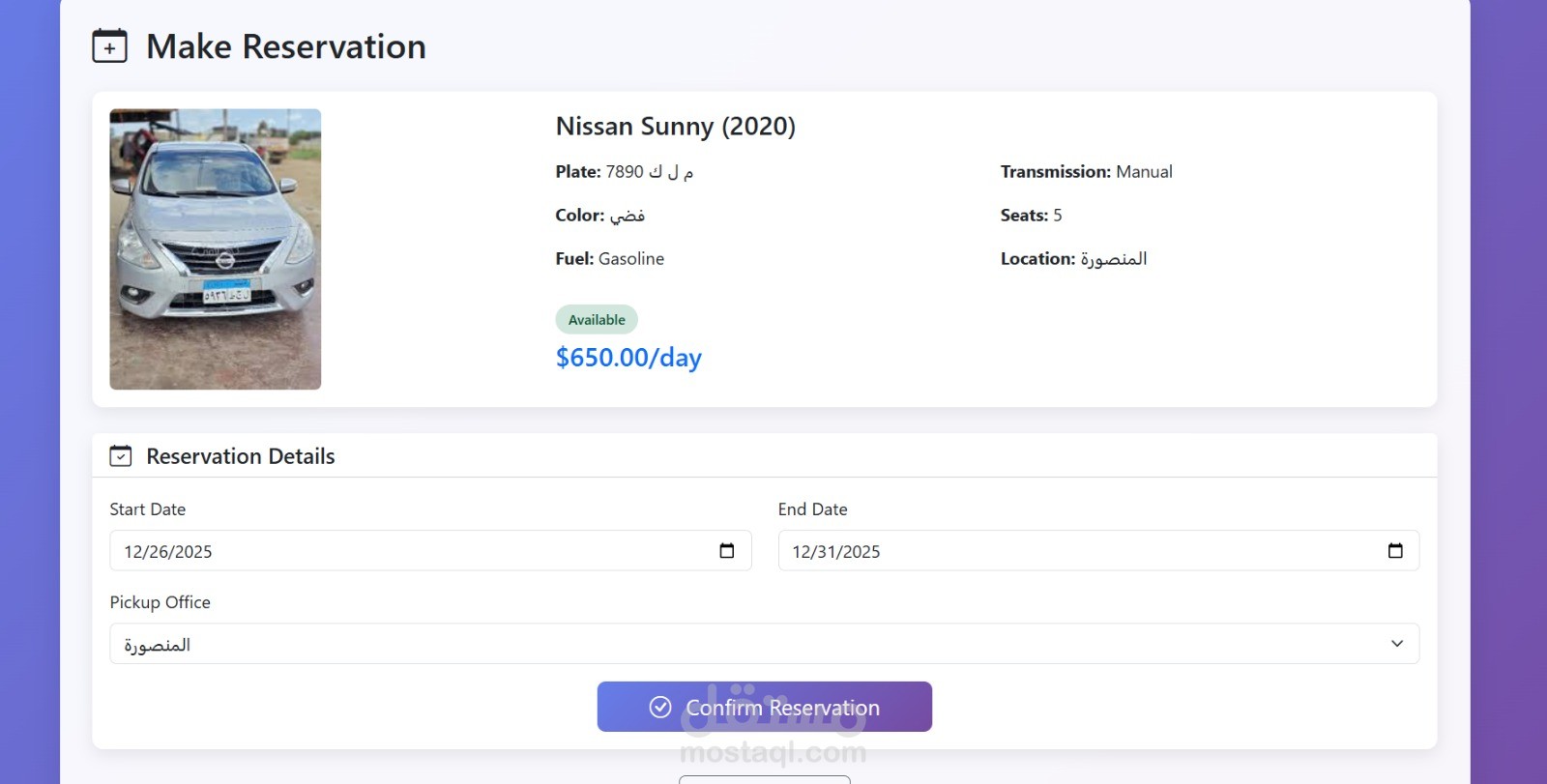Click the chevron arrow of Pickup Office select
This screenshot has height=784, width=1547.
[x=1397, y=644]
